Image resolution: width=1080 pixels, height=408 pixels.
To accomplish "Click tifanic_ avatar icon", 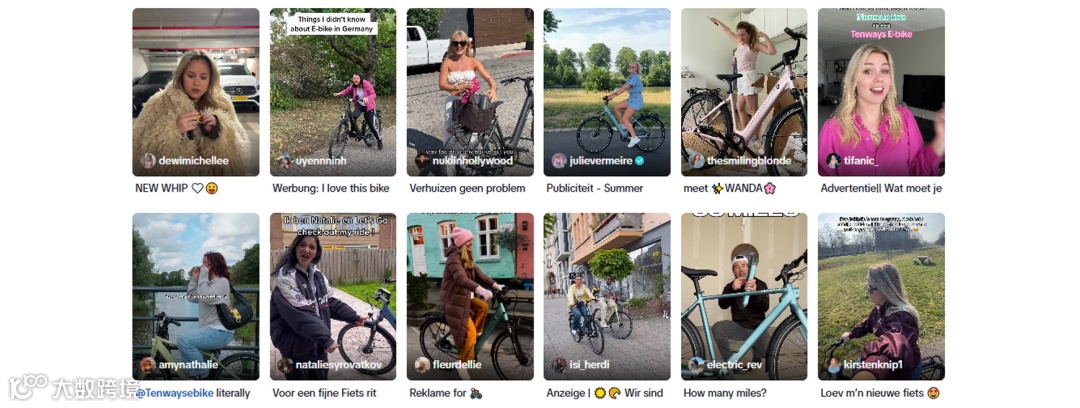I will (833, 161).
